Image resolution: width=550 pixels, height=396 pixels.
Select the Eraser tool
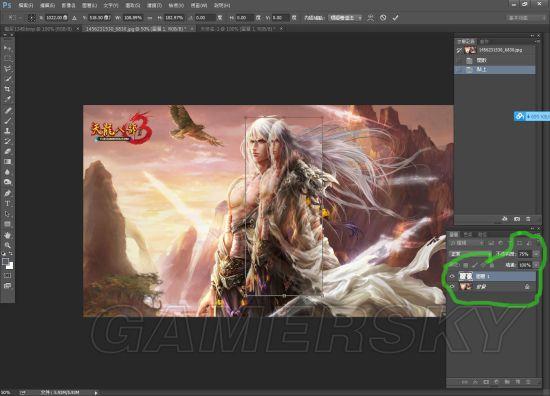pyautogui.click(x=7, y=151)
